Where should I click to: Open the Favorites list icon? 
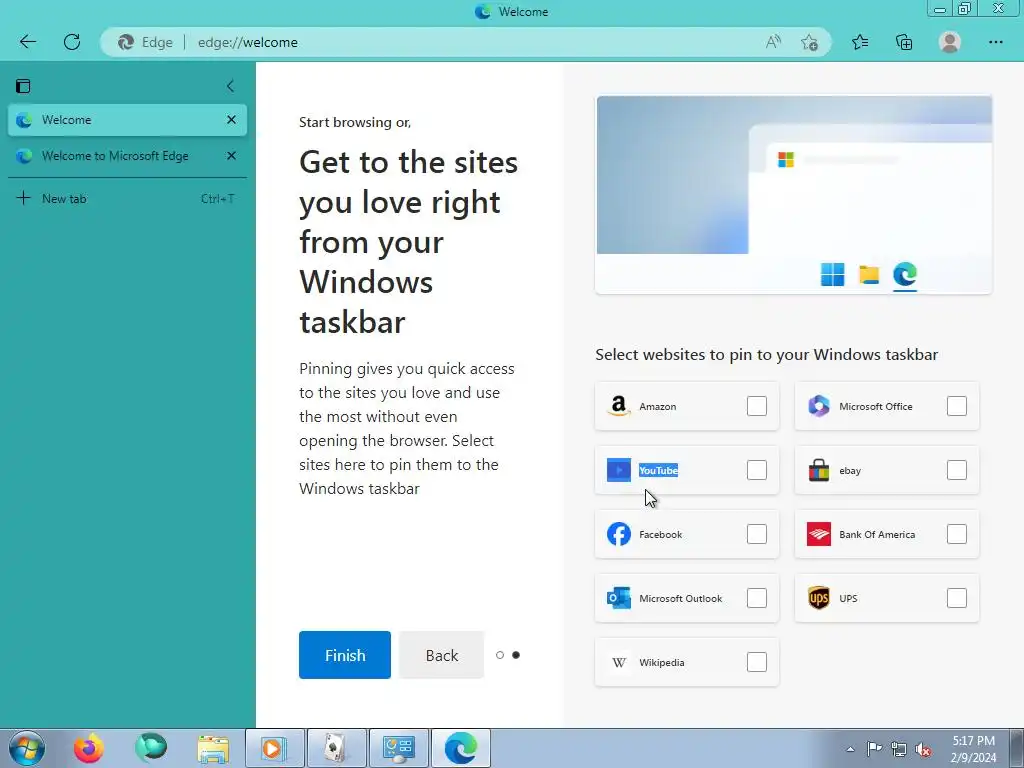pyautogui.click(x=860, y=42)
